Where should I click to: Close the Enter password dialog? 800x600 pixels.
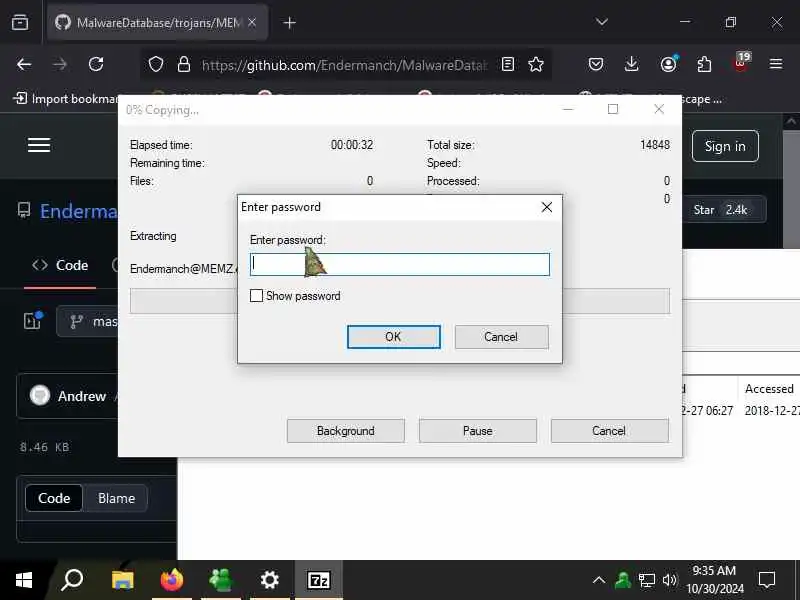click(x=546, y=207)
